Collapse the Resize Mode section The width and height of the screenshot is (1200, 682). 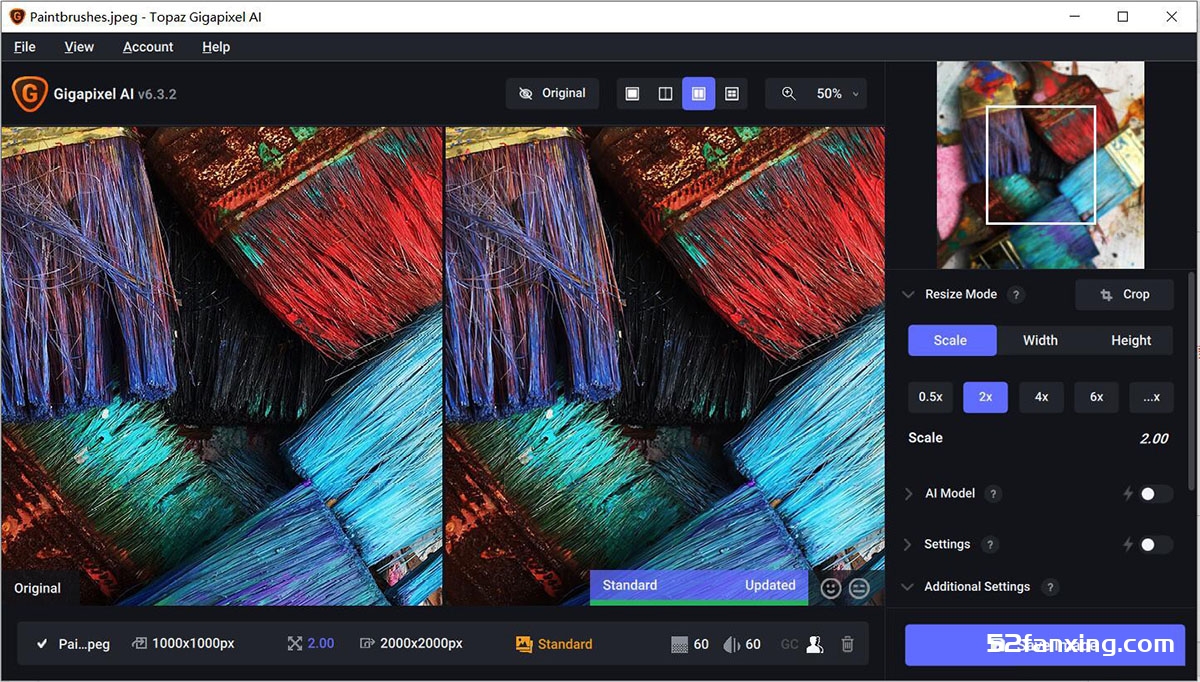pos(908,295)
